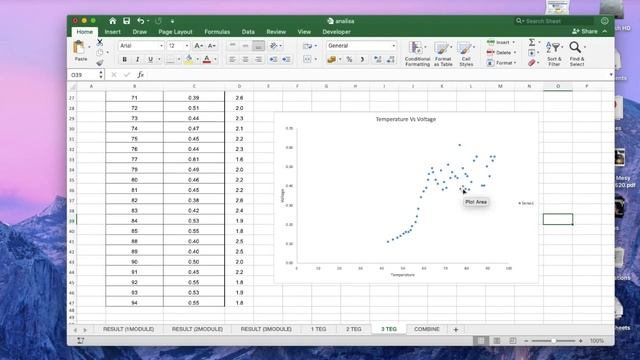The image size is (640, 360).
Task: Open the General number format dropdown
Action: click(393, 46)
